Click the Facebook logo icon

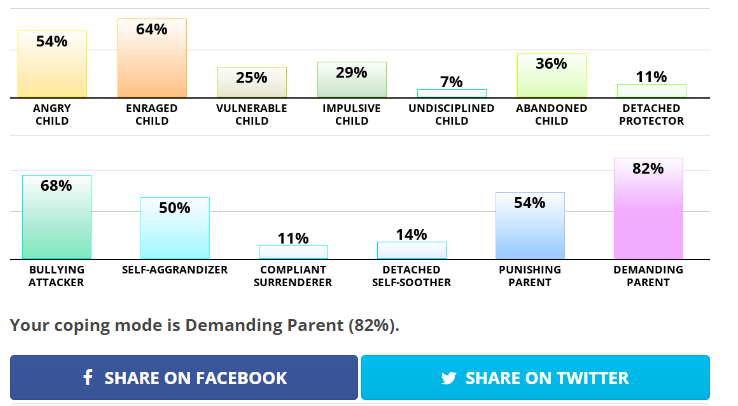click(x=88, y=378)
